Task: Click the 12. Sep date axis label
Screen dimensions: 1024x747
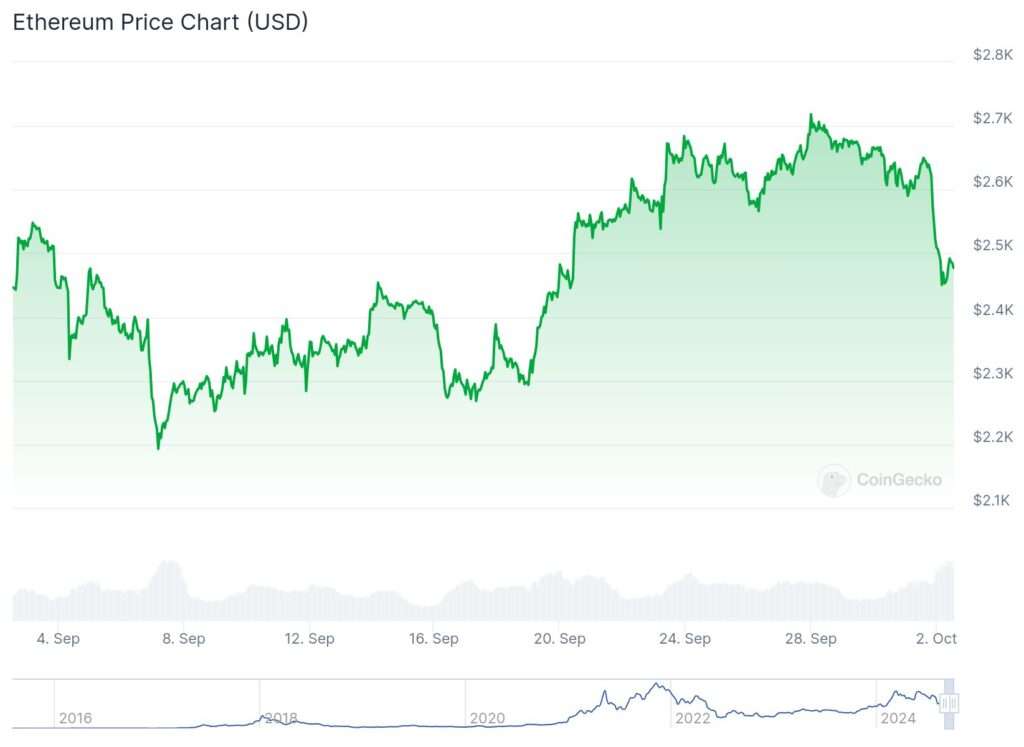Action: (308, 639)
